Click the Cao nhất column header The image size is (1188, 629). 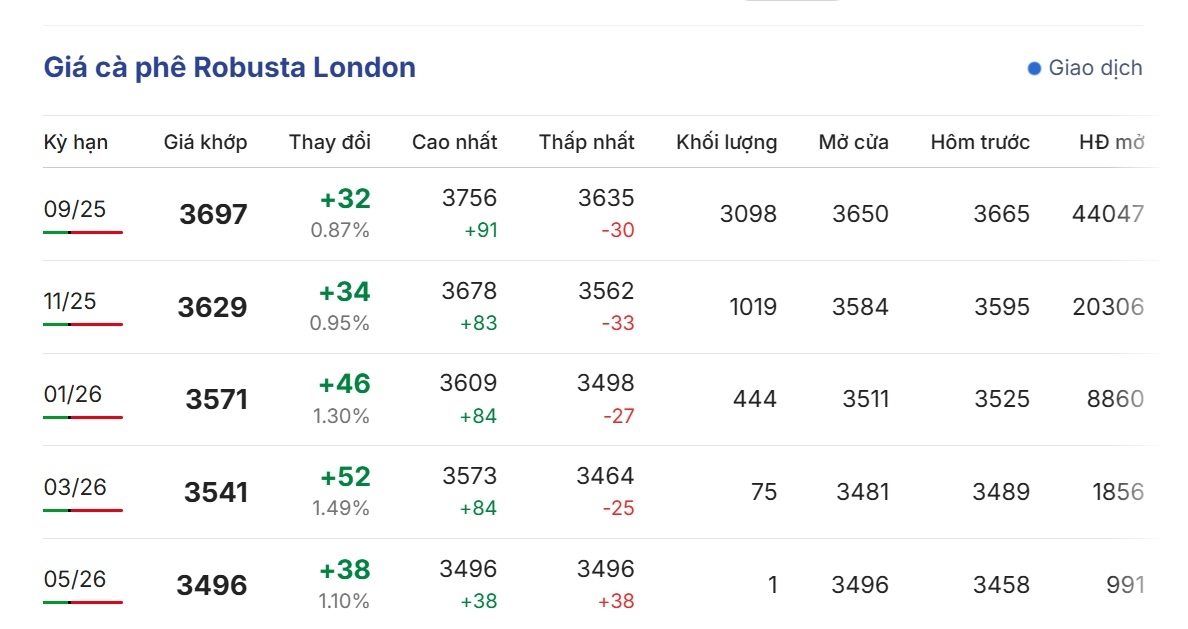tap(455, 142)
